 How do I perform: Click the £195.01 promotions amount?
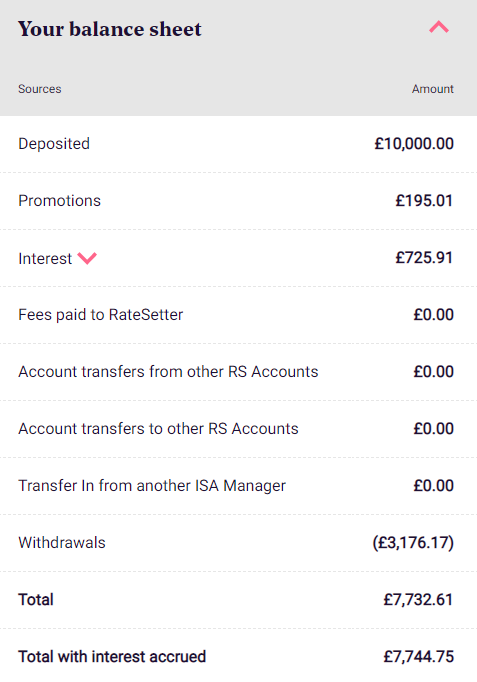click(424, 201)
